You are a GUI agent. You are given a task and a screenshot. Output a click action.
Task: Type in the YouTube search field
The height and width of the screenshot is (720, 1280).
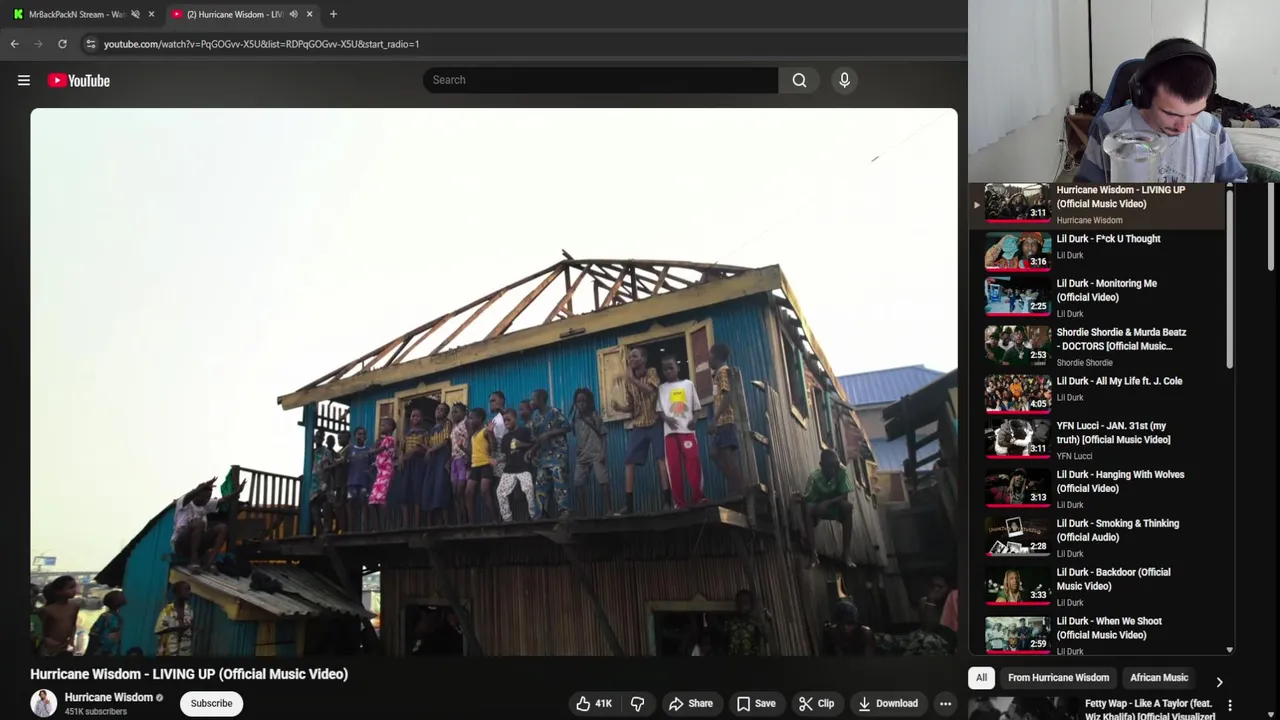(x=600, y=80)
